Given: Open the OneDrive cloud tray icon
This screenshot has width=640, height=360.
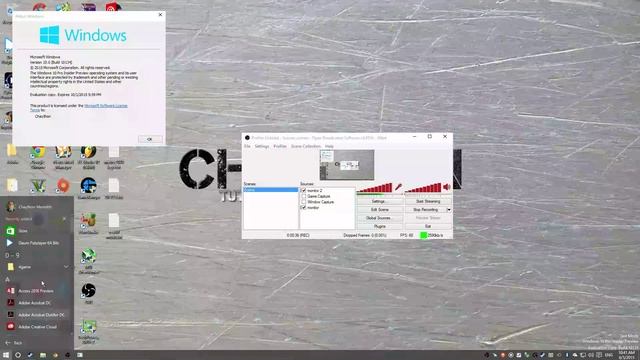Looking at the screenshot, I should pos(575,355).
